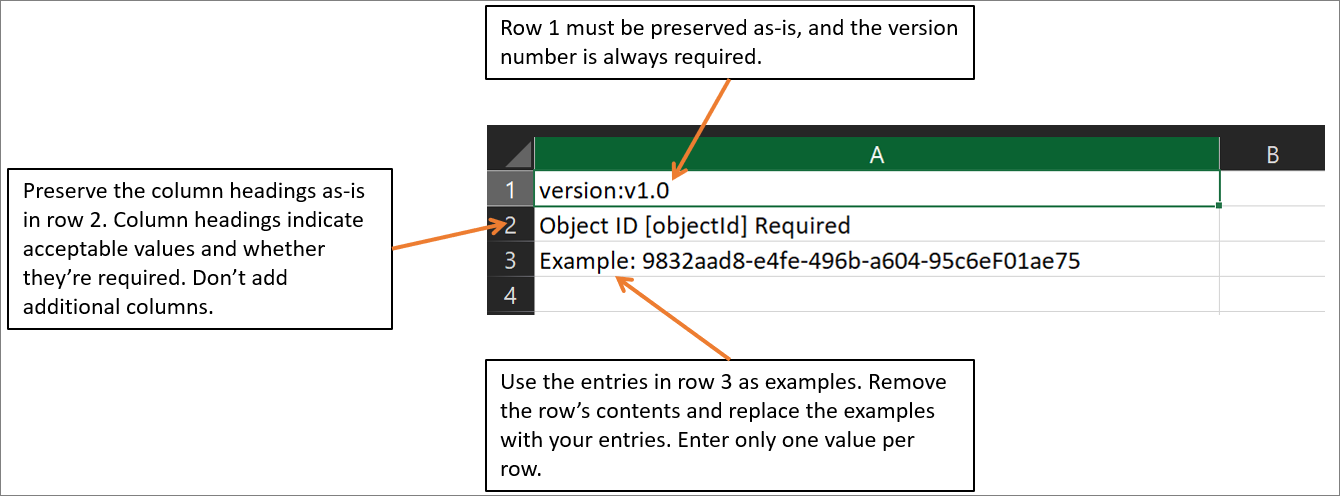Image resolution: width=1340 pixels, height=496 pixels.
Task: Click cell B1
Action: (x=1272, y=189)
